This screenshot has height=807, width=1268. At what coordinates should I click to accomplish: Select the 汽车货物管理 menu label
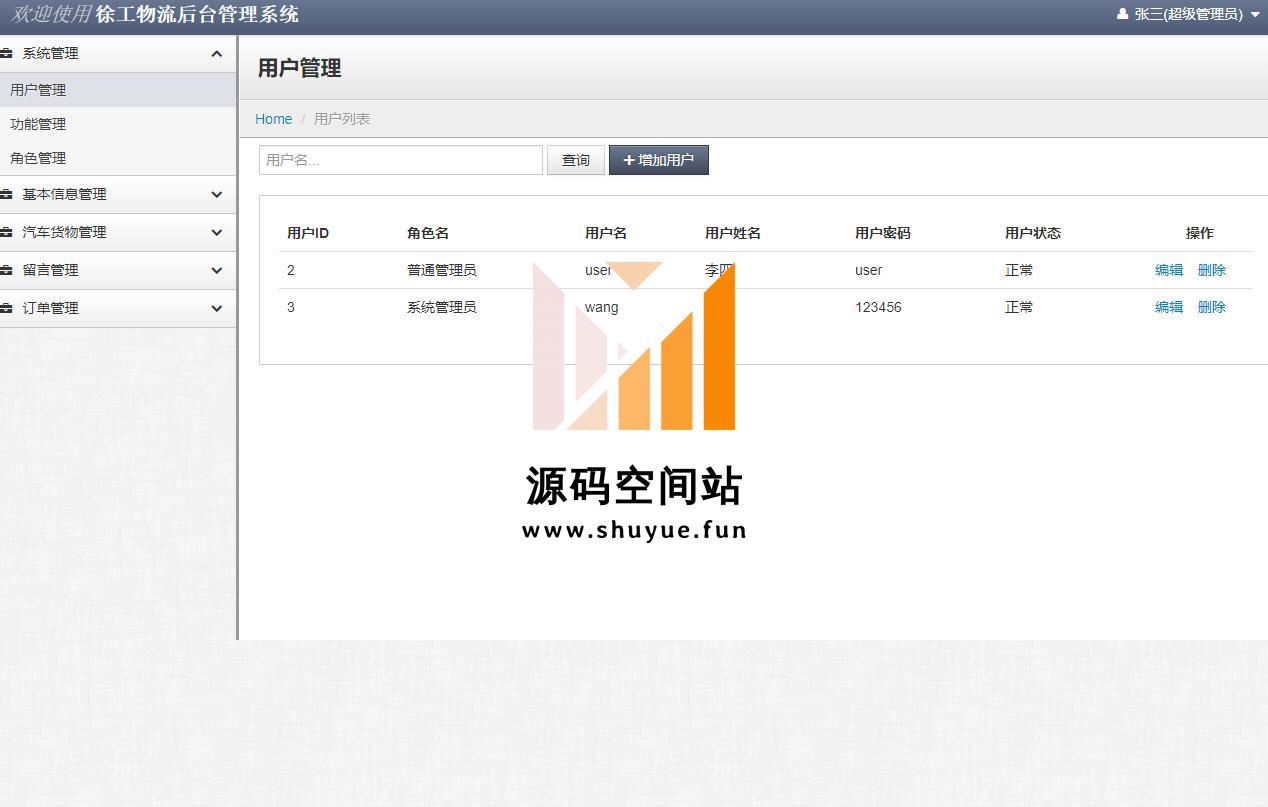[x=64, y=232]
